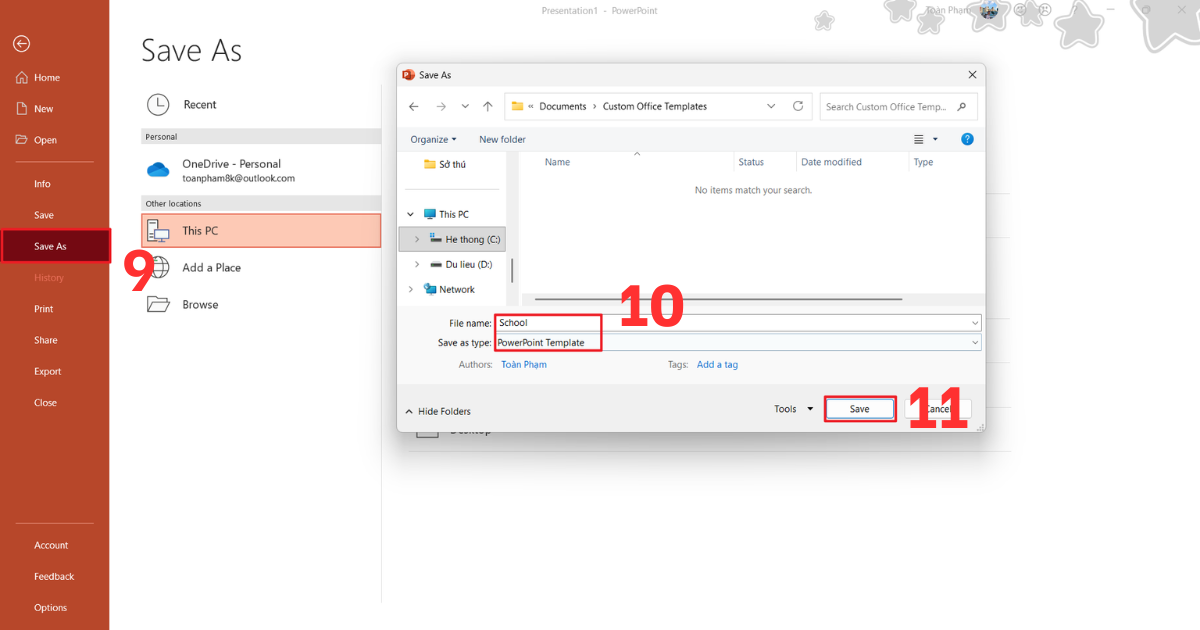Click the Save button
Screen dimensions: 1200x630
(860, 409)
